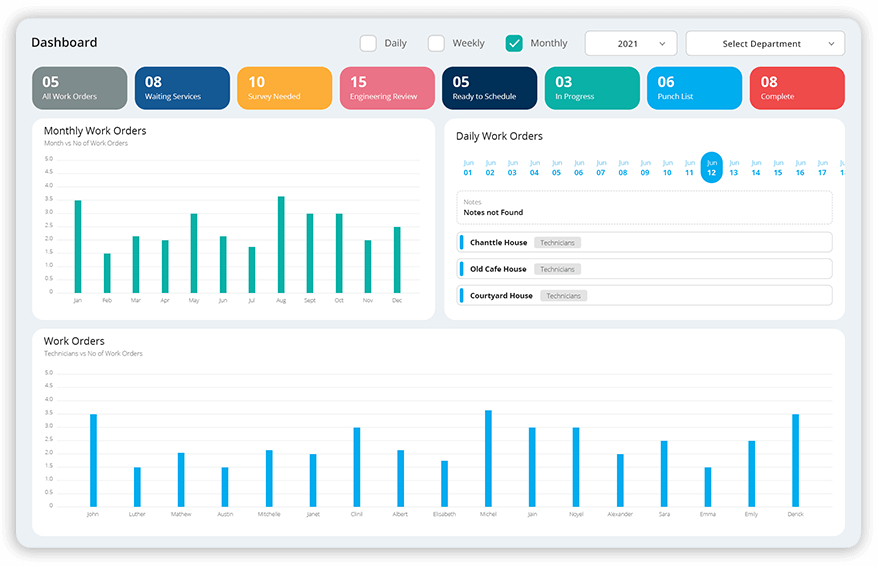Select the Ready to Schedule tile
This screenshot has height=566, width=878.
coord(489,88)
